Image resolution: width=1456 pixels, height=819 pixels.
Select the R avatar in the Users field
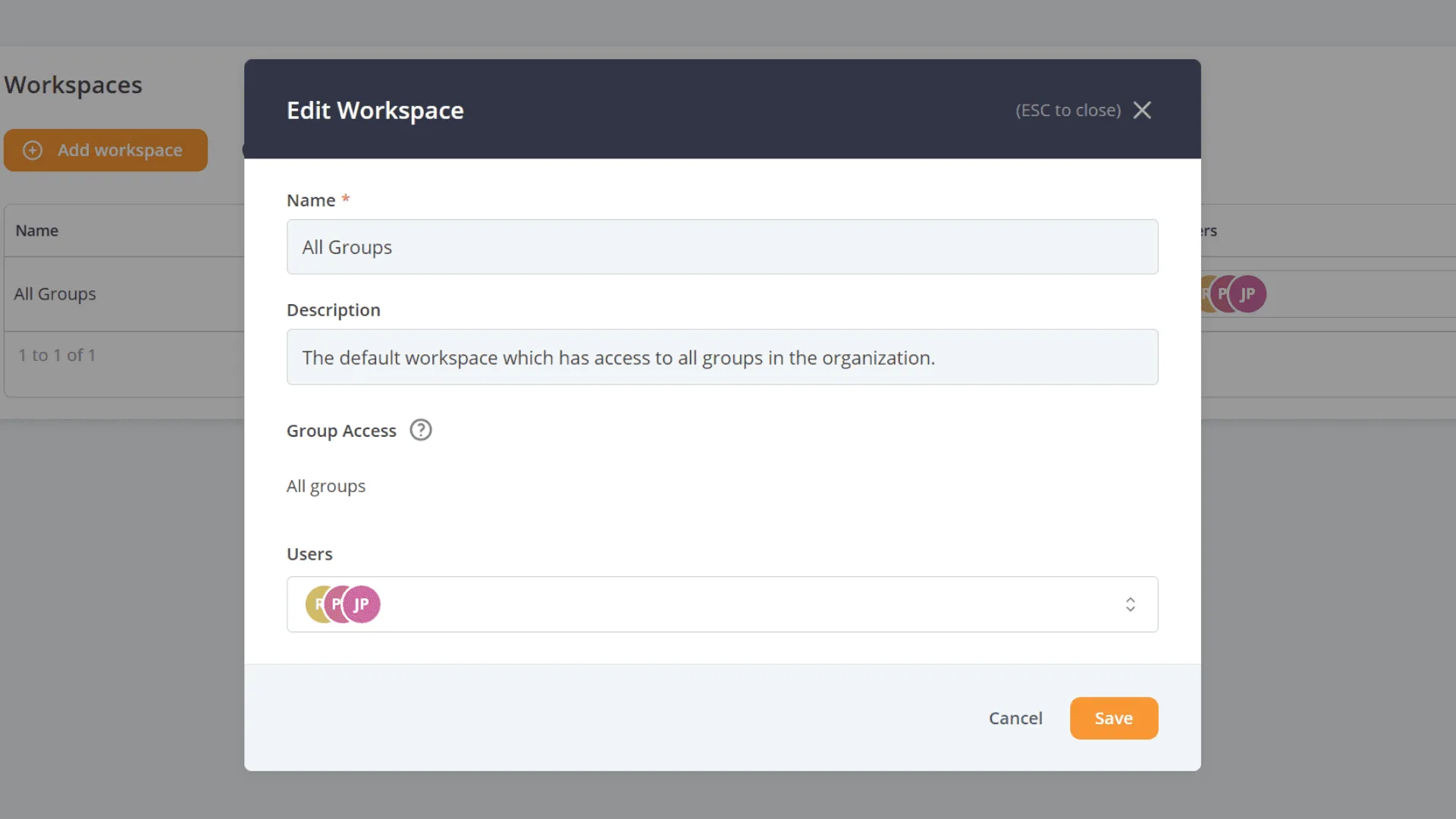(318, 604)
